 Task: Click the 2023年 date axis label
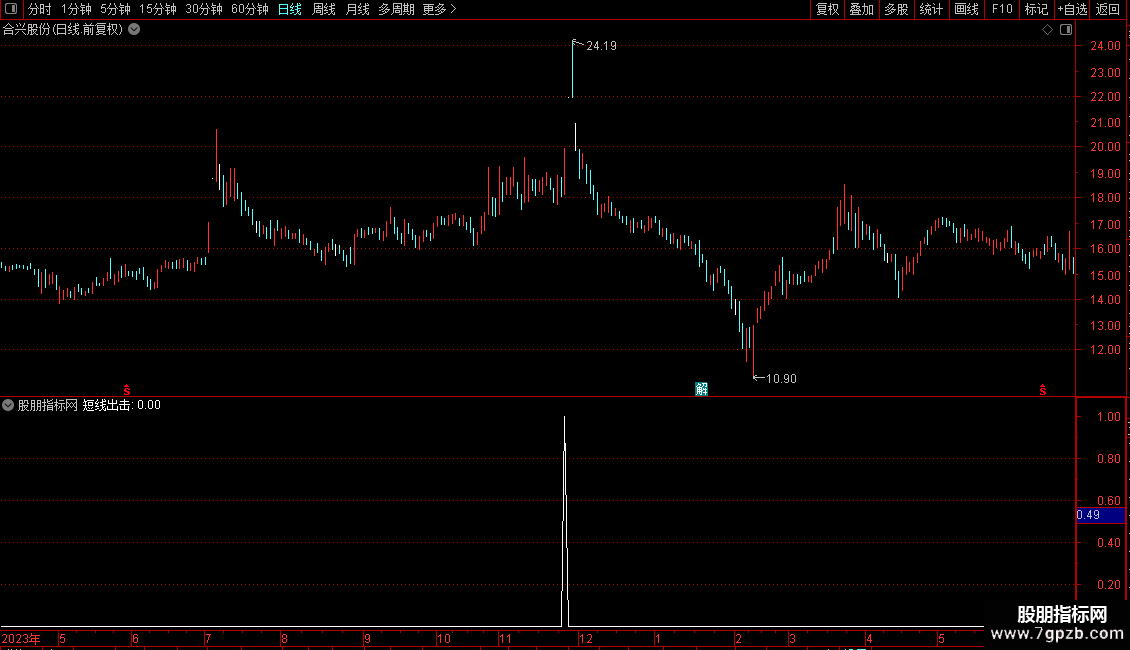click(x=21, y=638)
